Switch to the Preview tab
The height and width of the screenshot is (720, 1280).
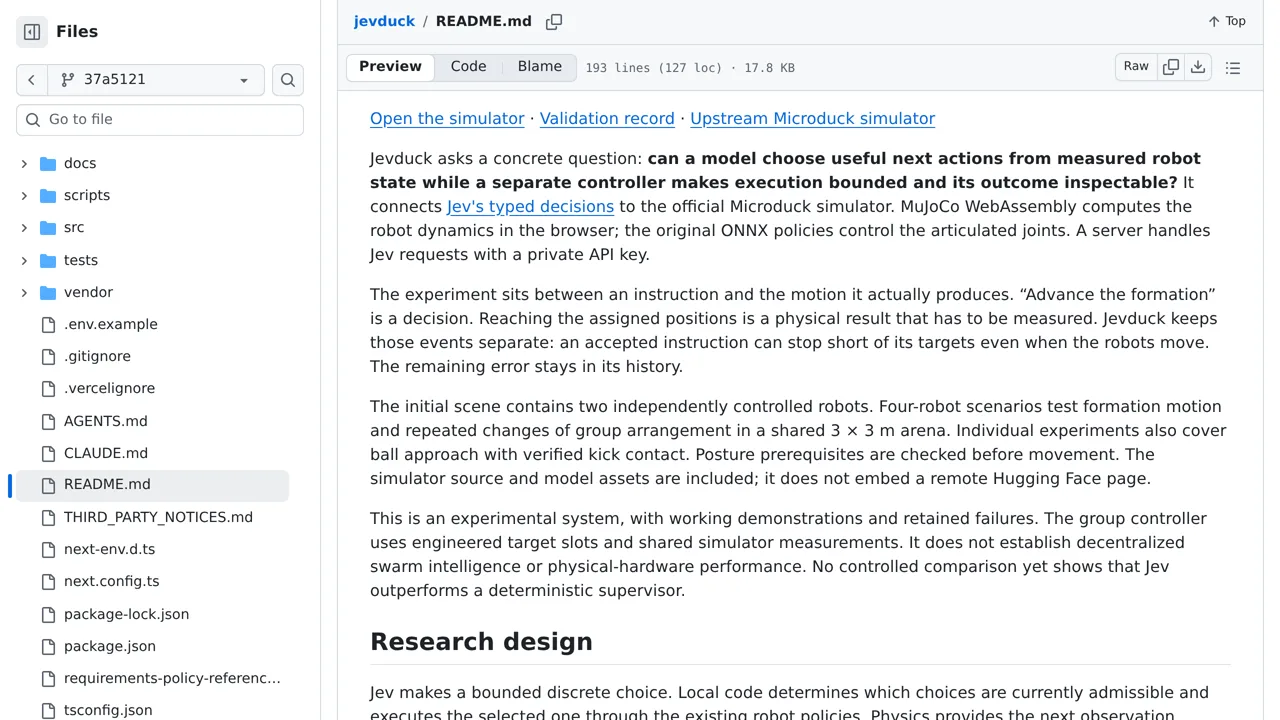(x=390, y=67)
